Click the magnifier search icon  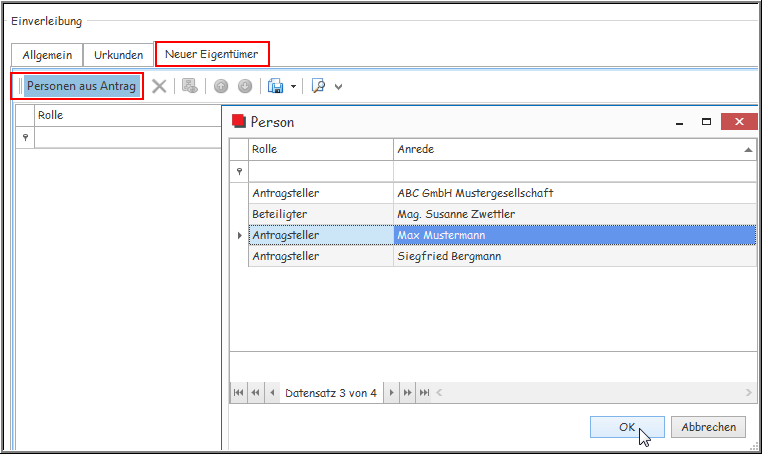coord(318,86)
